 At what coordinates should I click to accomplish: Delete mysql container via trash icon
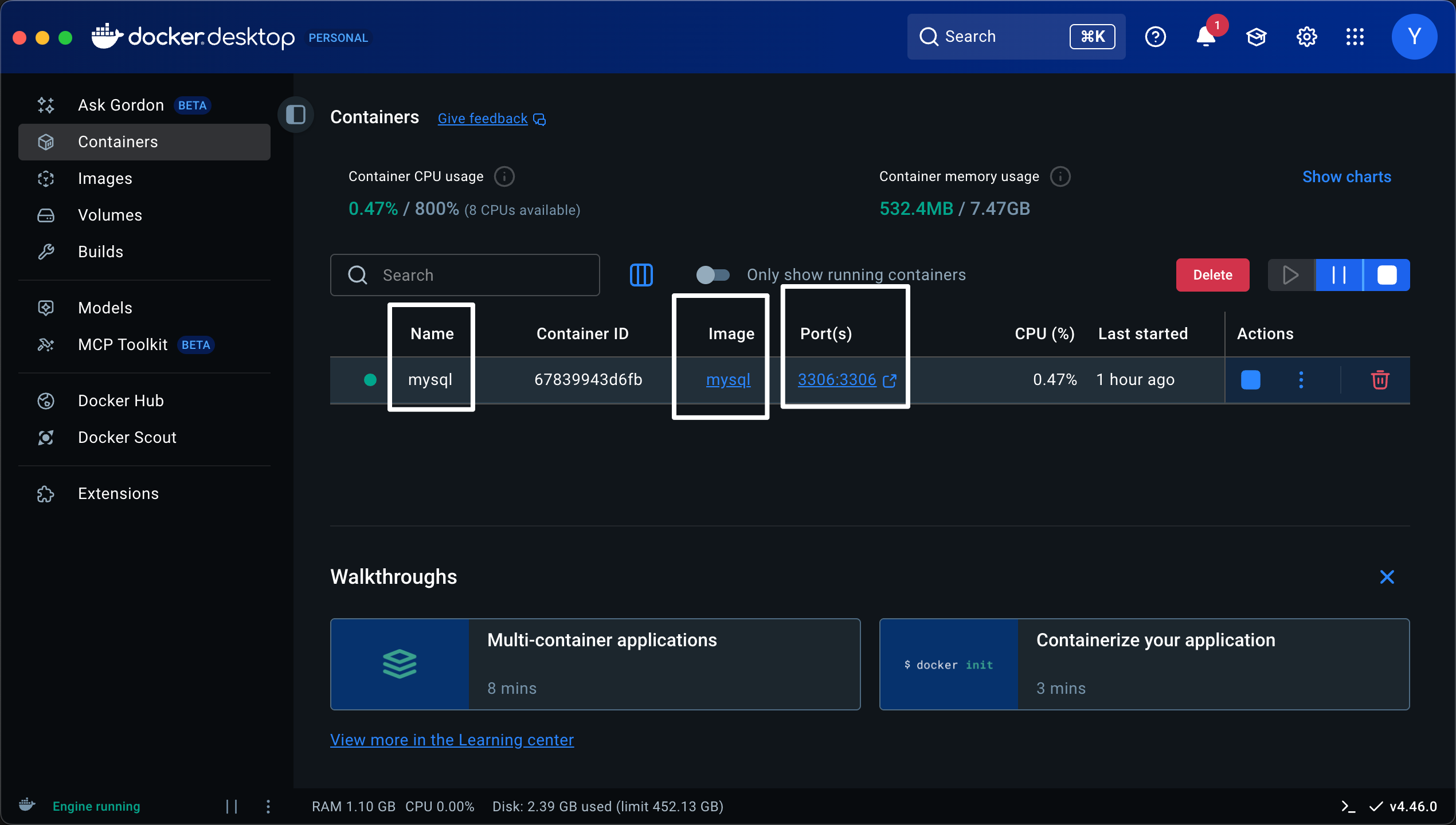pos(1380,380)
